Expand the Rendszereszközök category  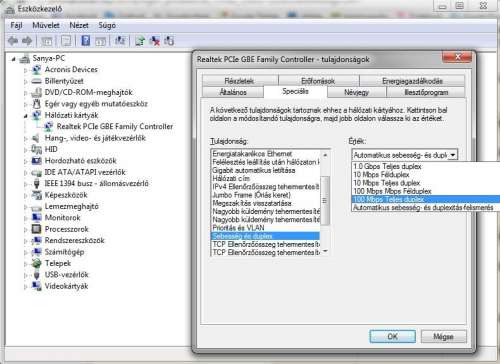(x=25, y=241)
